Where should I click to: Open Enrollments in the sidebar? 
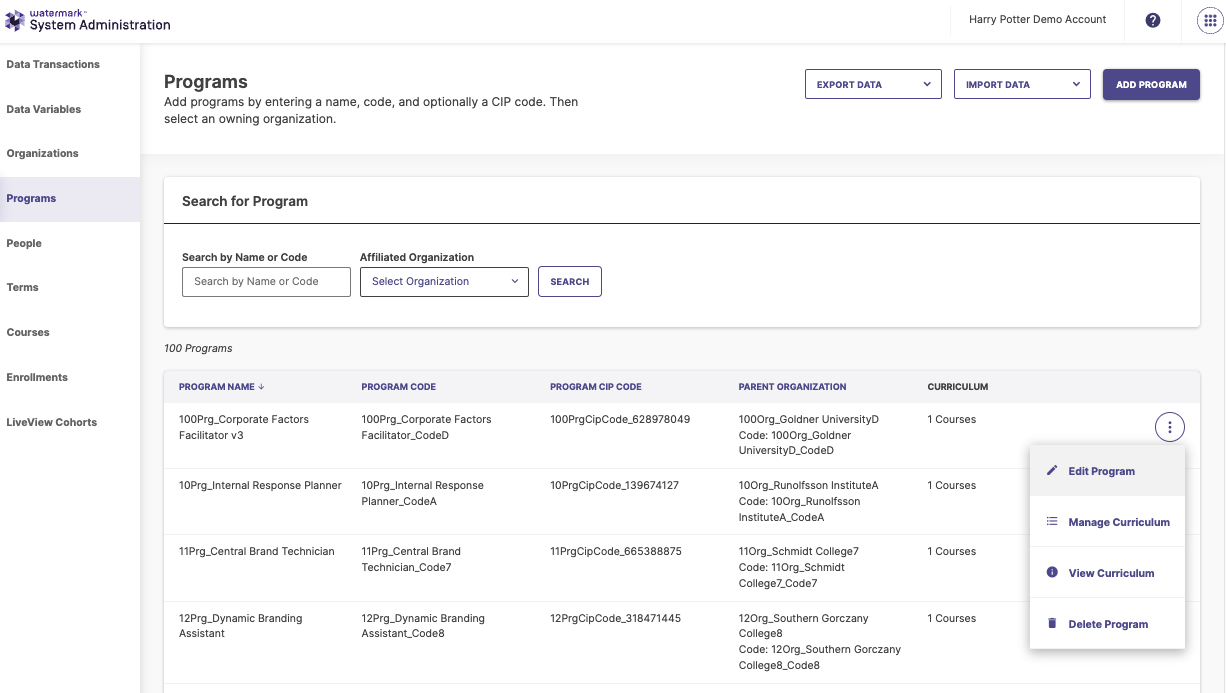click(37, 377)
